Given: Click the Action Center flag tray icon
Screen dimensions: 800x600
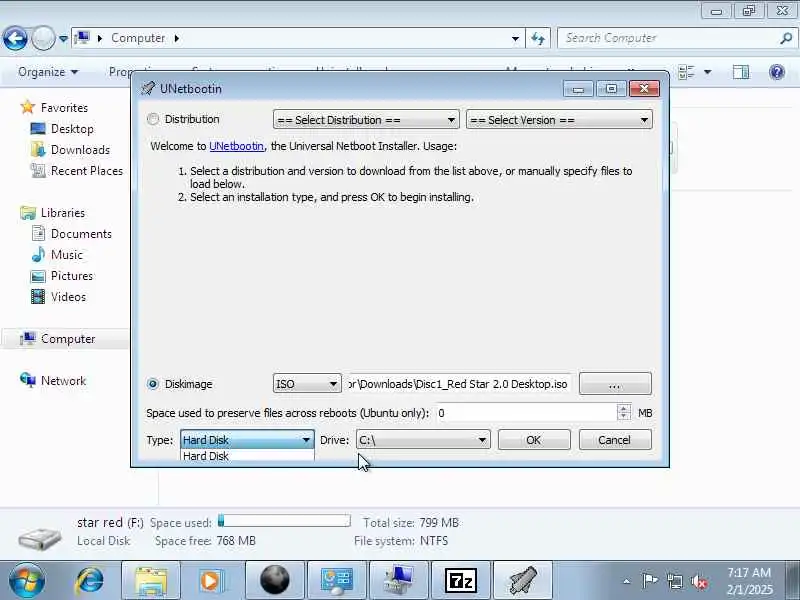Looking at the screenshot, I should [x=650, y=581].
